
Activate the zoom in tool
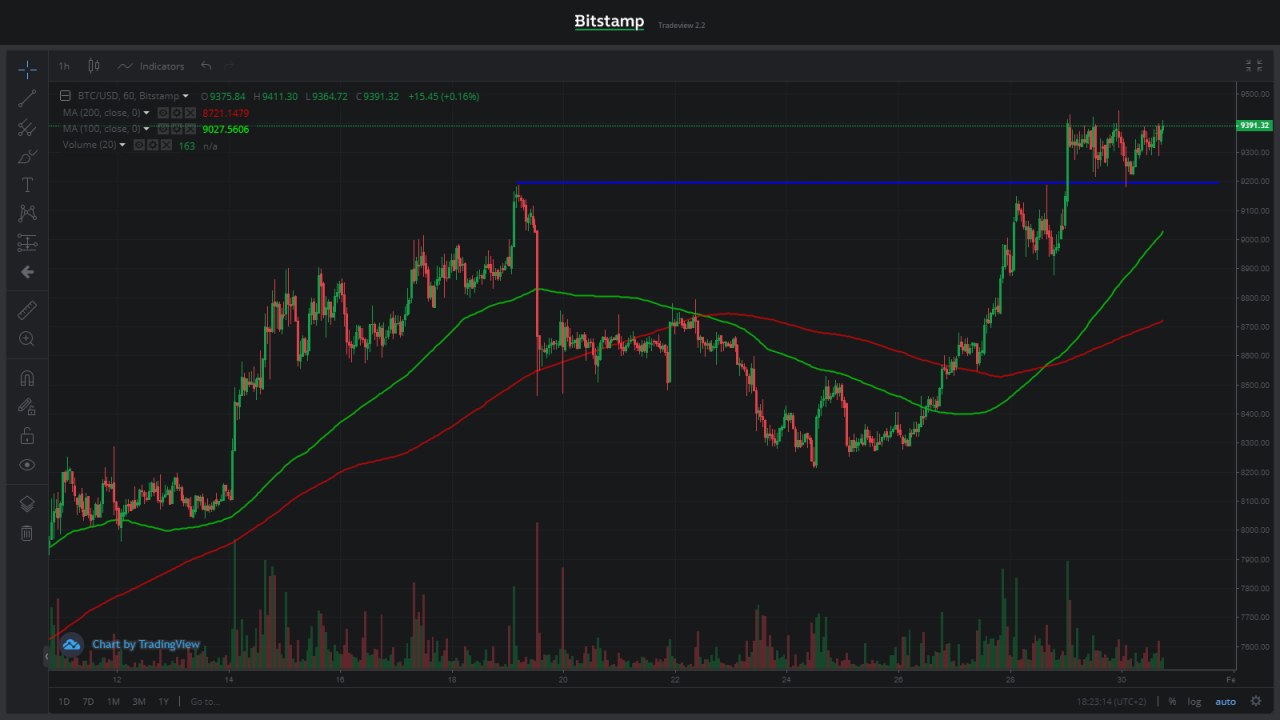coord(27,339)
